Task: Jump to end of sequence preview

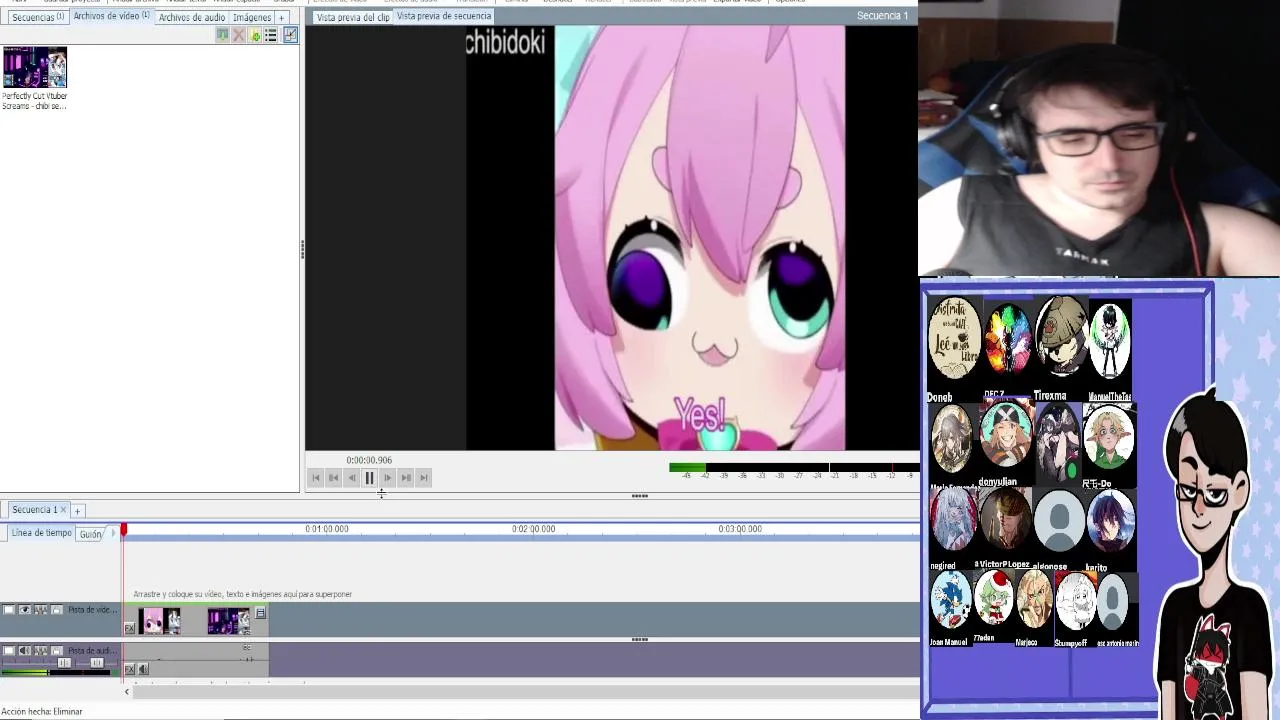Action: point(424,478)
